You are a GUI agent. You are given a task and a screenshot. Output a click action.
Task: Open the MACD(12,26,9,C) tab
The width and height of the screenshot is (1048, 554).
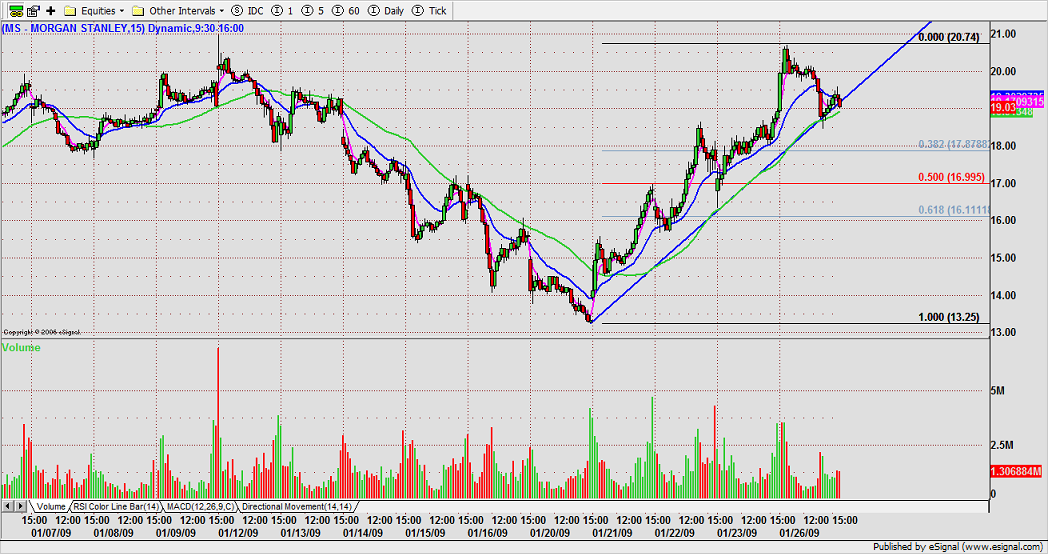pos(200,507)
